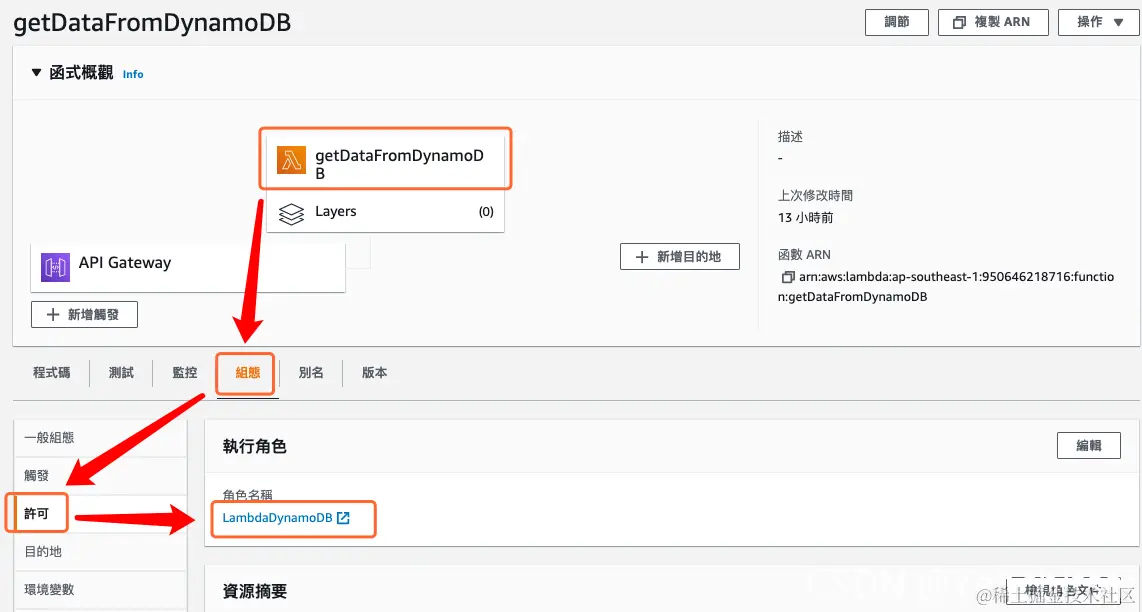Click the 新增目的地 button
Viewport: 1142px width, 612px height.
(x=680, y=256)
